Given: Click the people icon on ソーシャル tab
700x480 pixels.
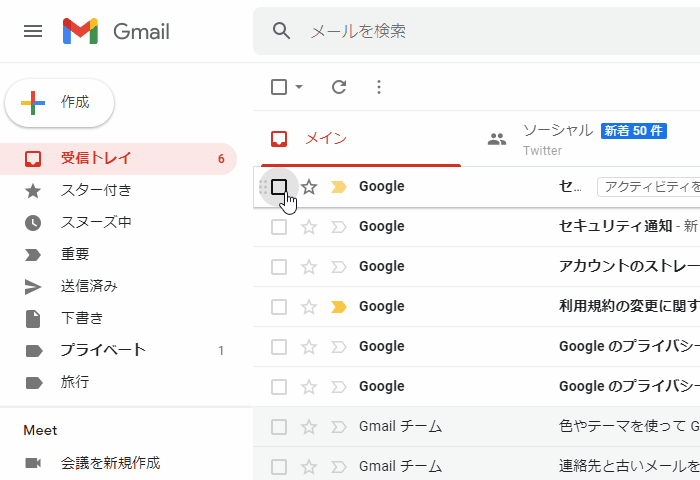Looking at the screenshot, I should [497, 139].
